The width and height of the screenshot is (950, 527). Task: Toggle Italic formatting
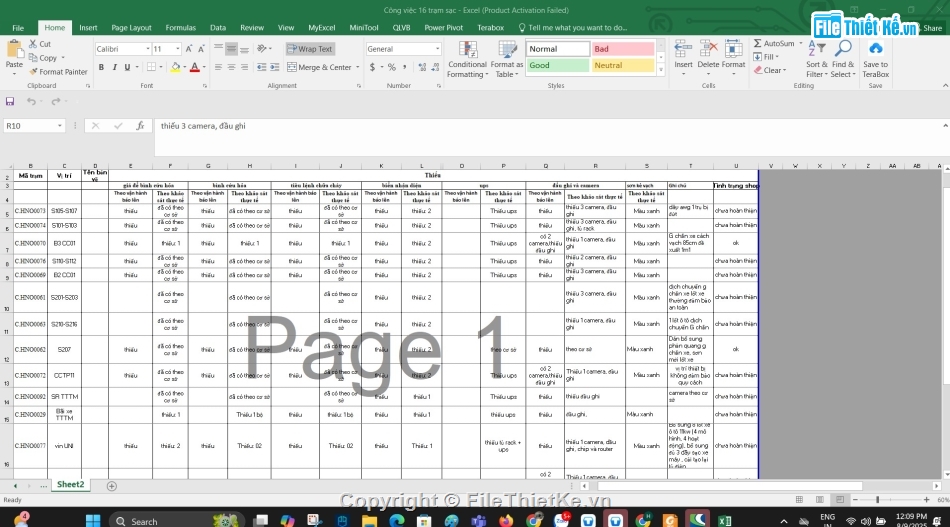(x=114, y=67)
